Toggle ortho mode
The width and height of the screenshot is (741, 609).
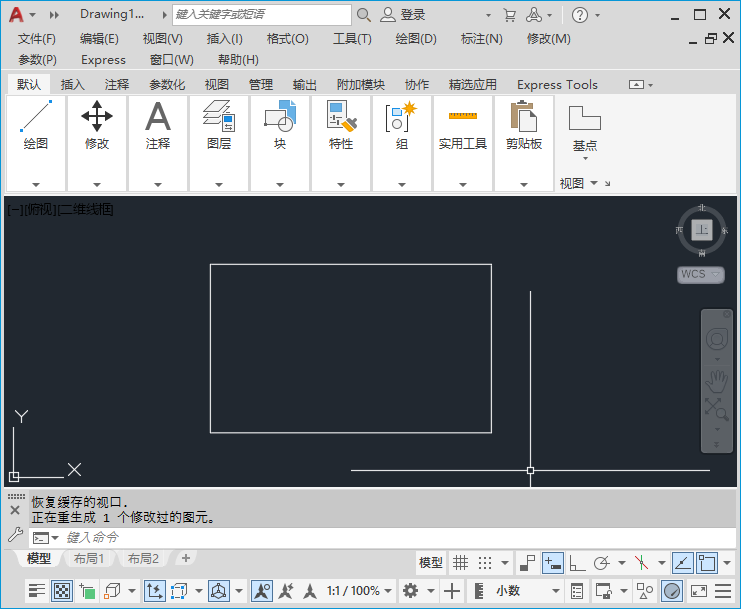click(577, 563)
